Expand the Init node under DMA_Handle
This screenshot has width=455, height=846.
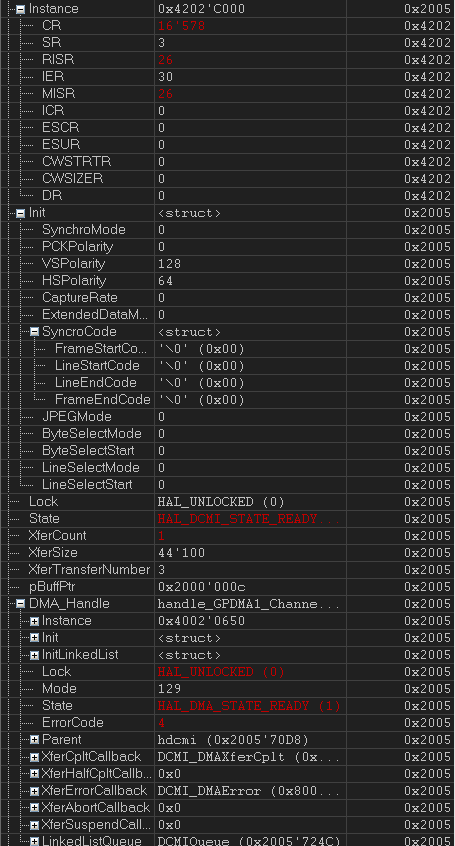pyautogui.click(x=34, y=638)
